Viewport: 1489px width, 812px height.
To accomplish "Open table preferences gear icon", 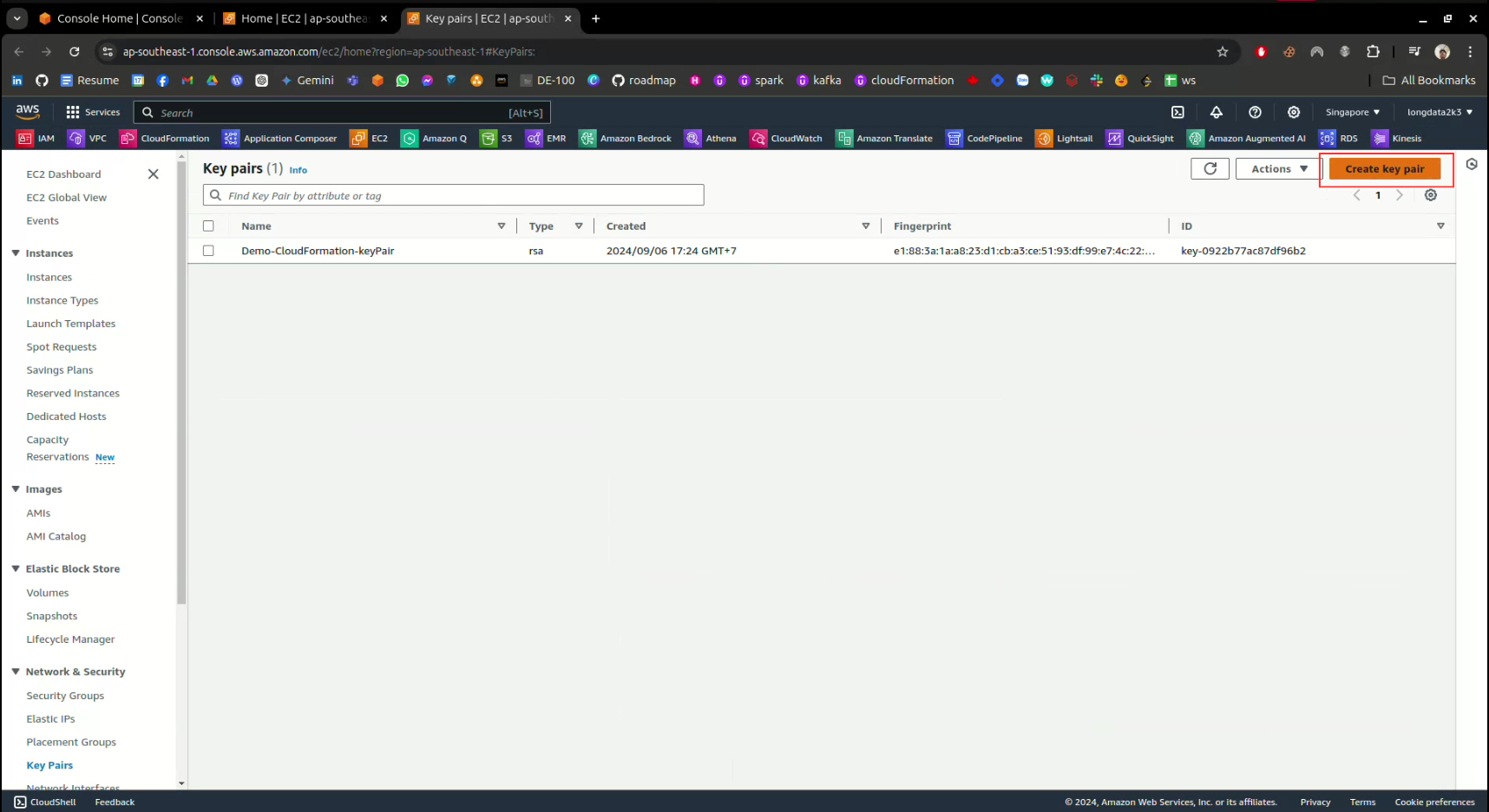I will [1431, 195].
